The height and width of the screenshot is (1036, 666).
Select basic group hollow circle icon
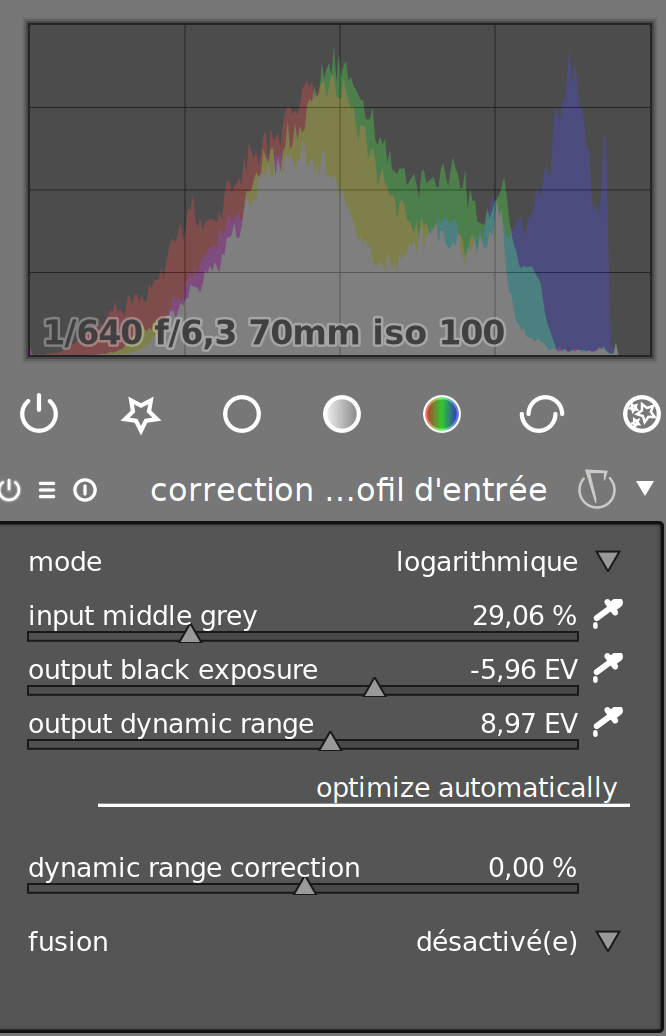click(x=242, y=414)
